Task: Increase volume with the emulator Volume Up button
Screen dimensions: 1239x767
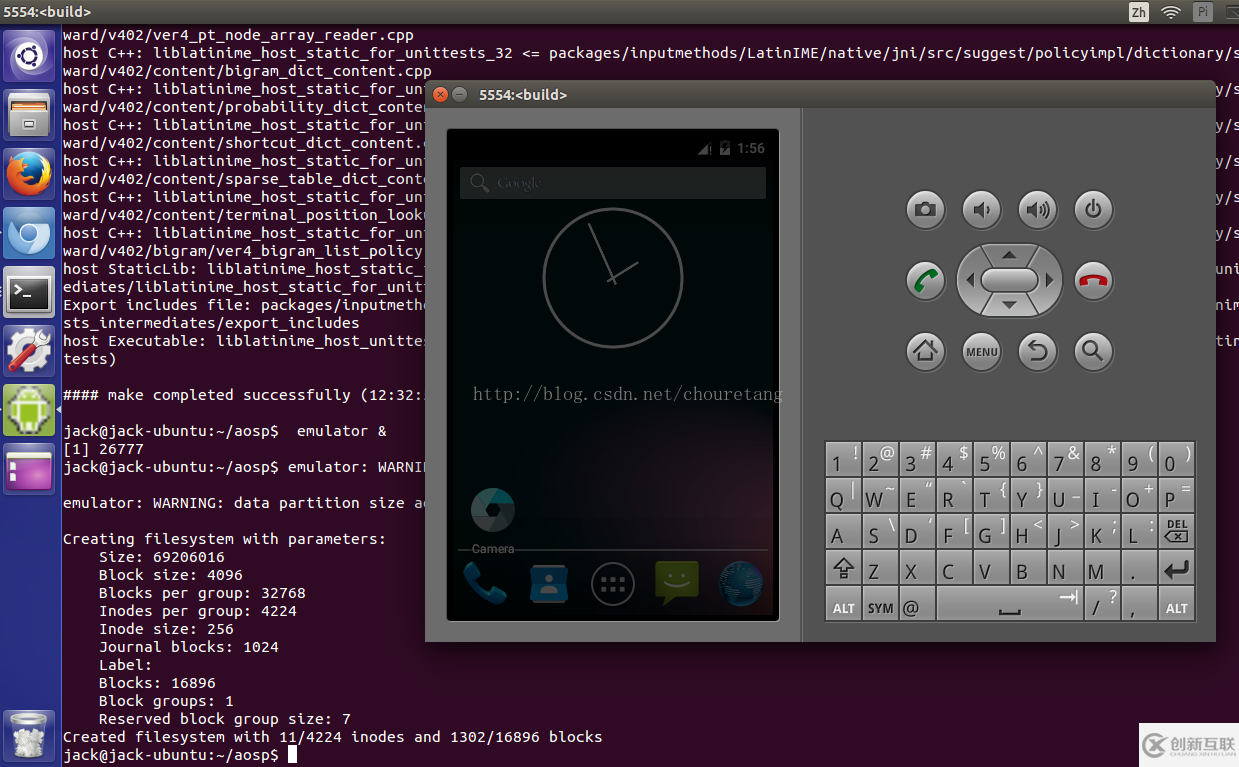Action: 1037,210
